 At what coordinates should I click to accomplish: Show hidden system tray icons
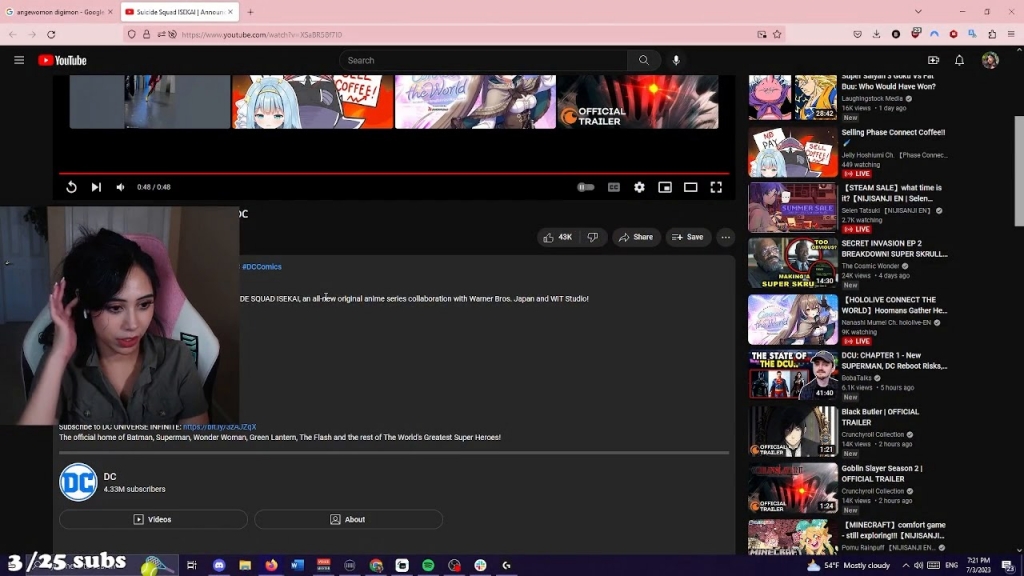(x=906, y=566)
